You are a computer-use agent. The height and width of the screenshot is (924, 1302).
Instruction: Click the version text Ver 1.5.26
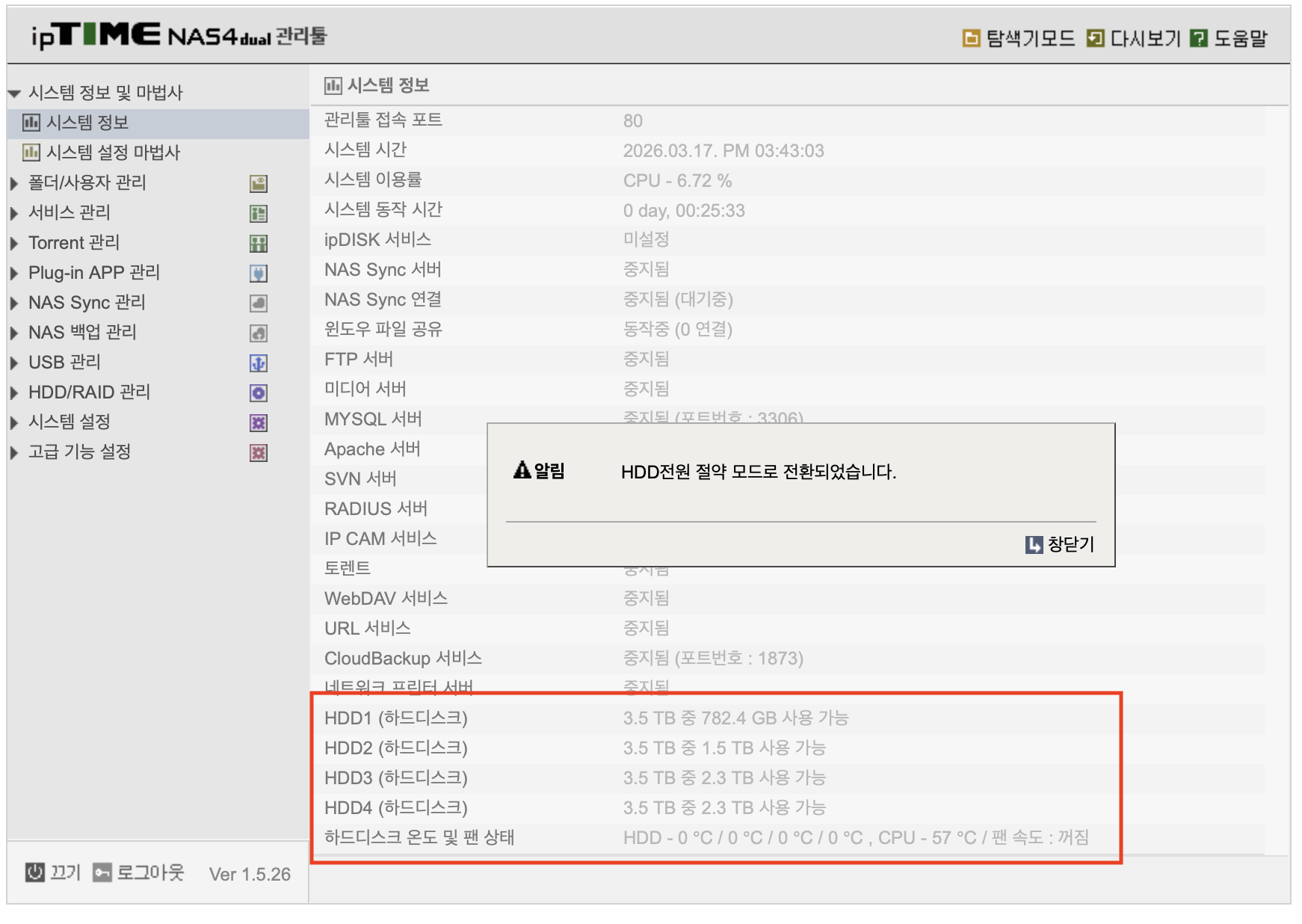point(250,874)
